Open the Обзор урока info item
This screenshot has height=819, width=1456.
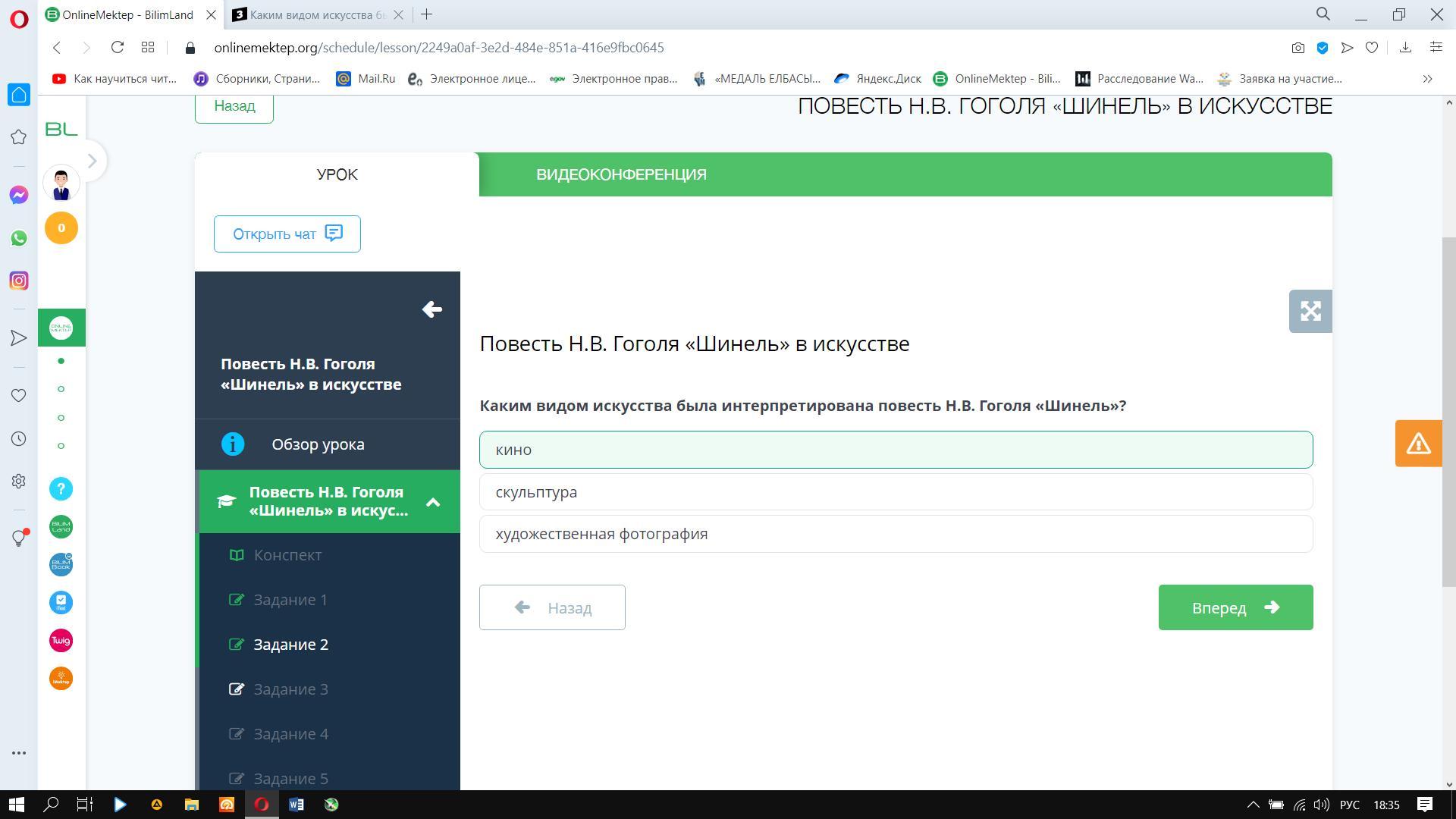(x=318, y=444)
